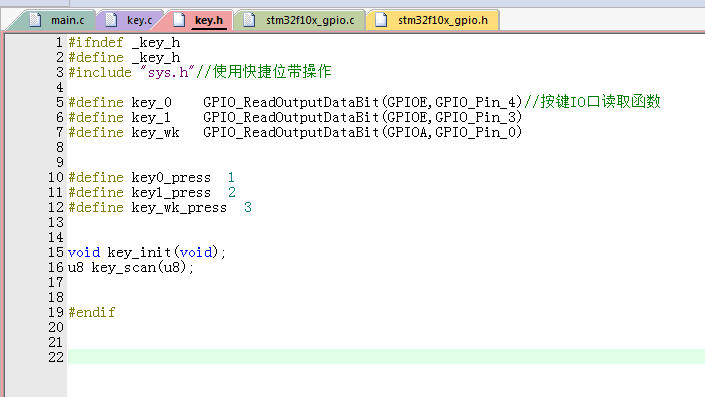Viewport: 705px width, 397px height.
Task: Click the key0_press macro name
Action: pyautogui.click(x=171, y=178)
